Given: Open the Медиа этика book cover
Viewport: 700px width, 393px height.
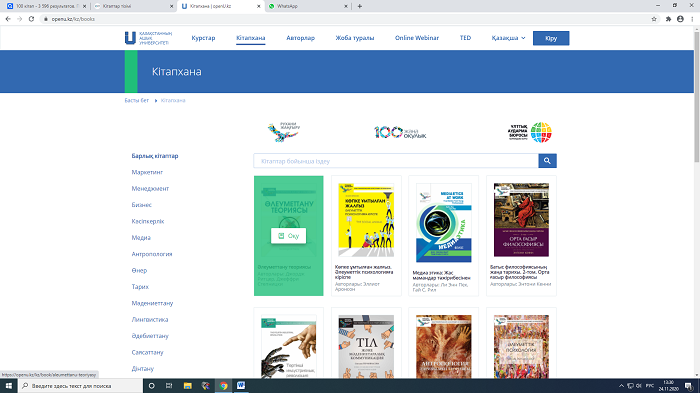Looking at the screenshot, I should click(444, 222).
